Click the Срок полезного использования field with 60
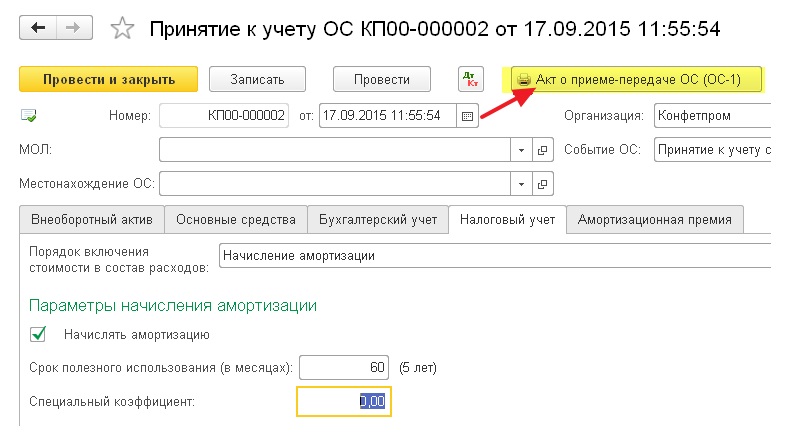Screen dimensions: 794x443 344,368
